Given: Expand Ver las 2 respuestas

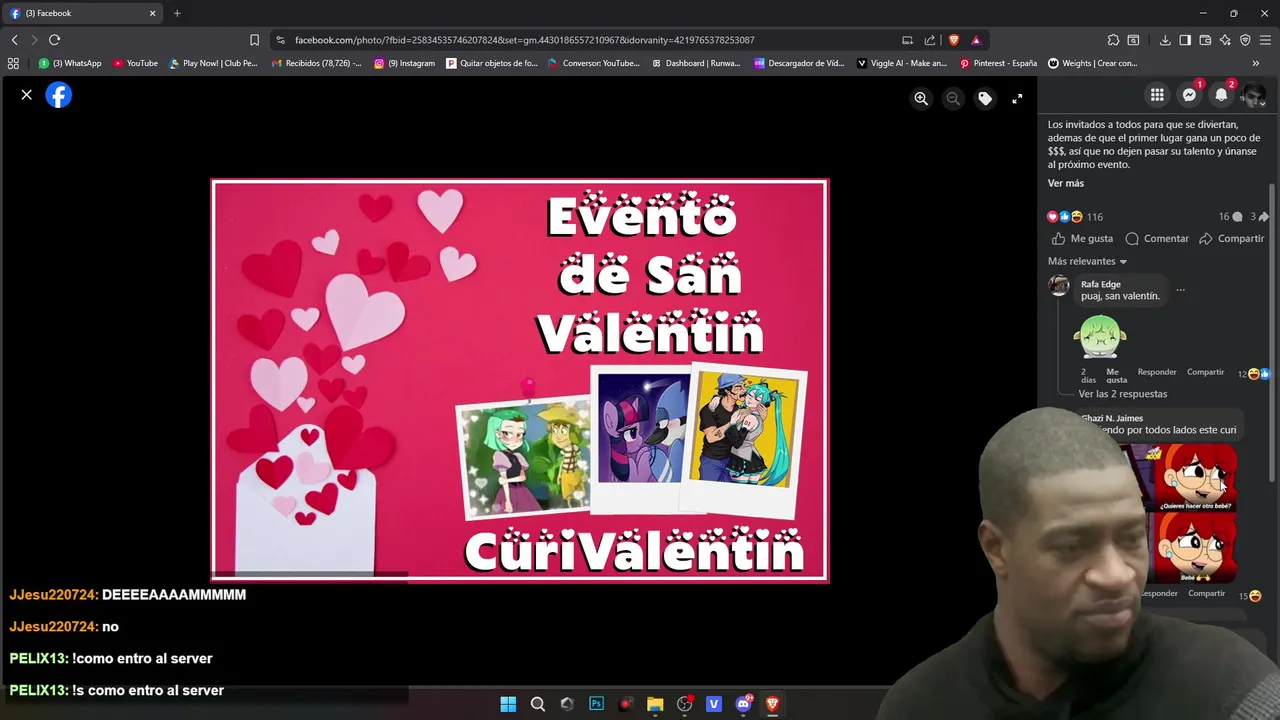Looking at the screenshot, I should [1122, 394].
